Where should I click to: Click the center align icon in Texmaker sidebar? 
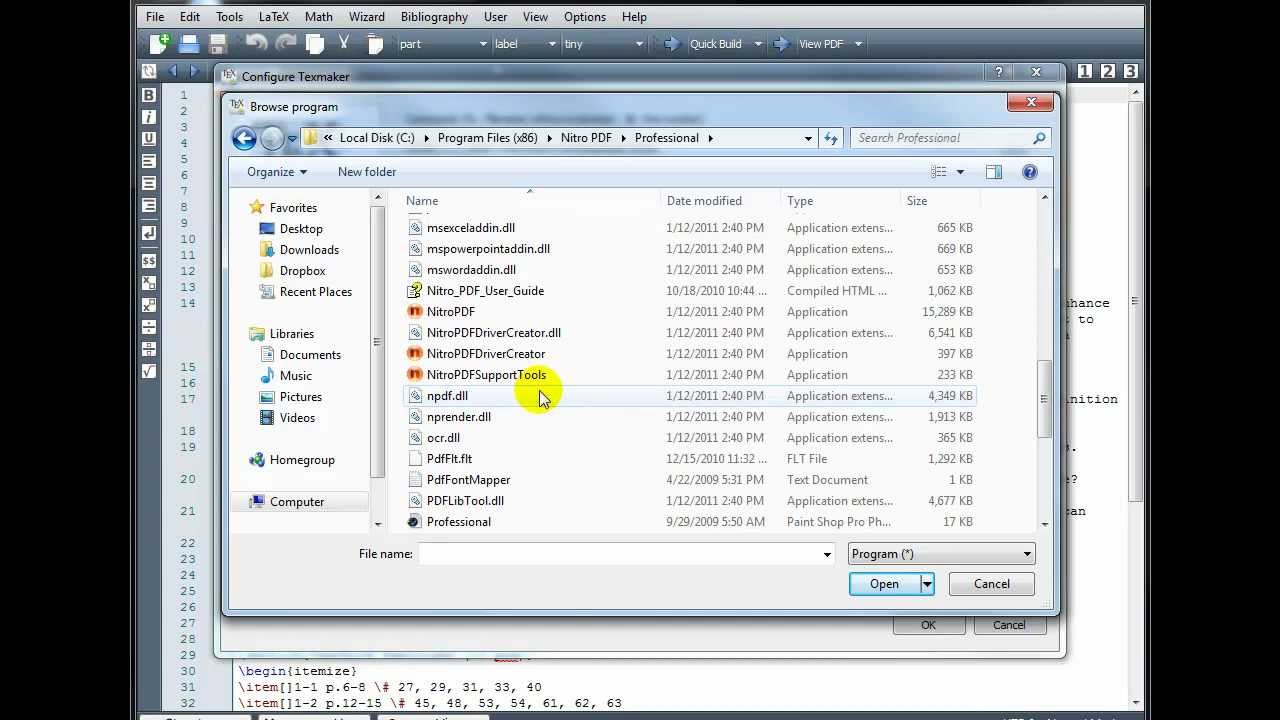click(x=149, y=183)
